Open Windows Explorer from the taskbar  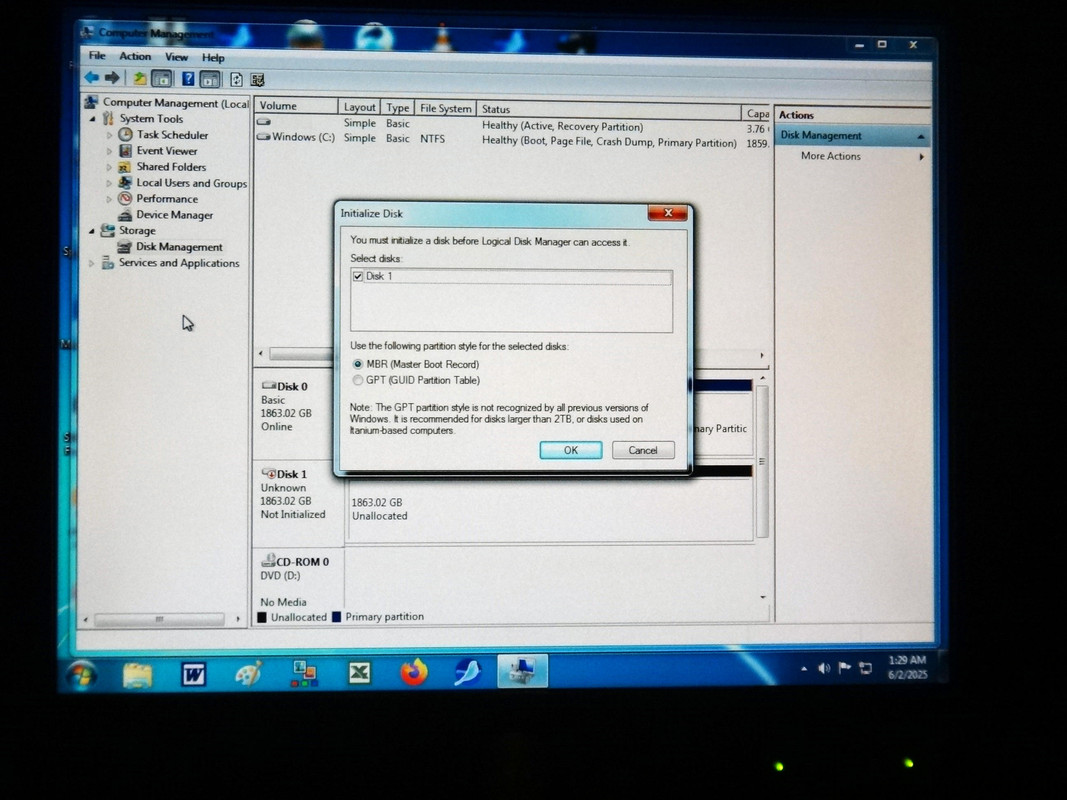click(x=137, y=674)
